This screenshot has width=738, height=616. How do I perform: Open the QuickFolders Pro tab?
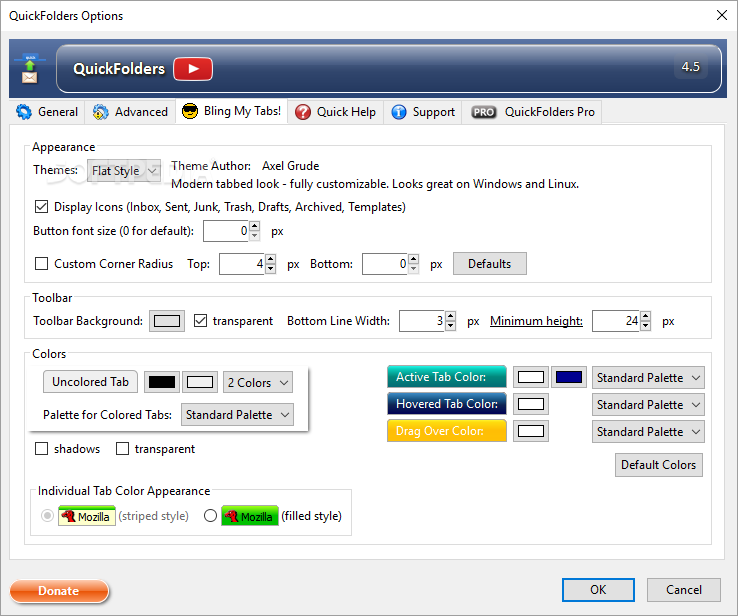pos(532,112)
